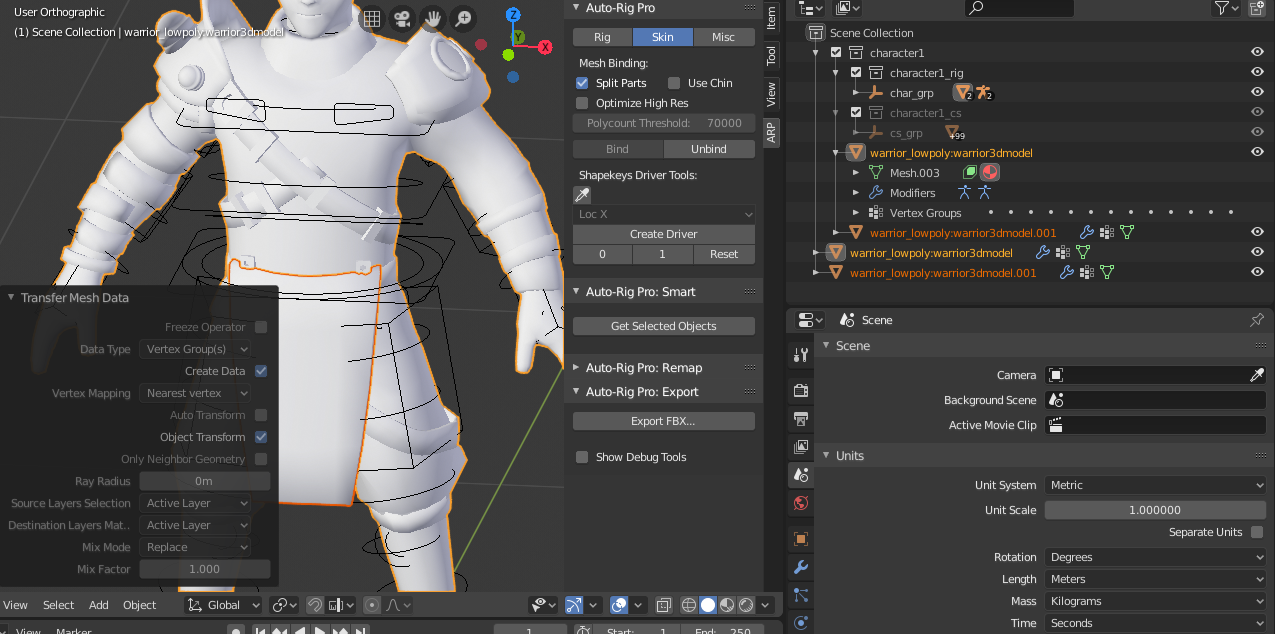Toggle X-ray display icon

point(663,605)
